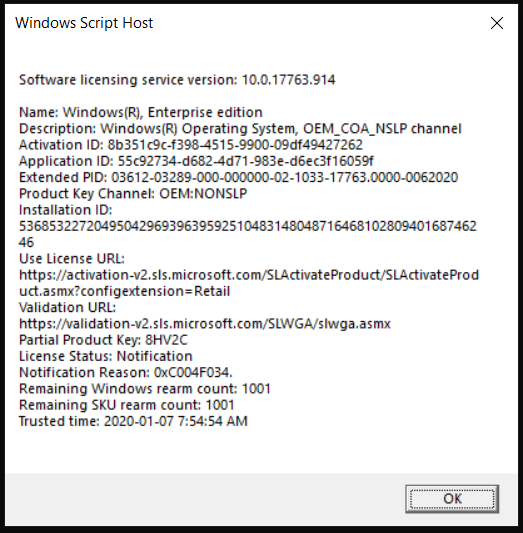Select the activation-v2.sls.microsoft.com URL text
This screenshot has height=533, width=523.
(249, 283)
